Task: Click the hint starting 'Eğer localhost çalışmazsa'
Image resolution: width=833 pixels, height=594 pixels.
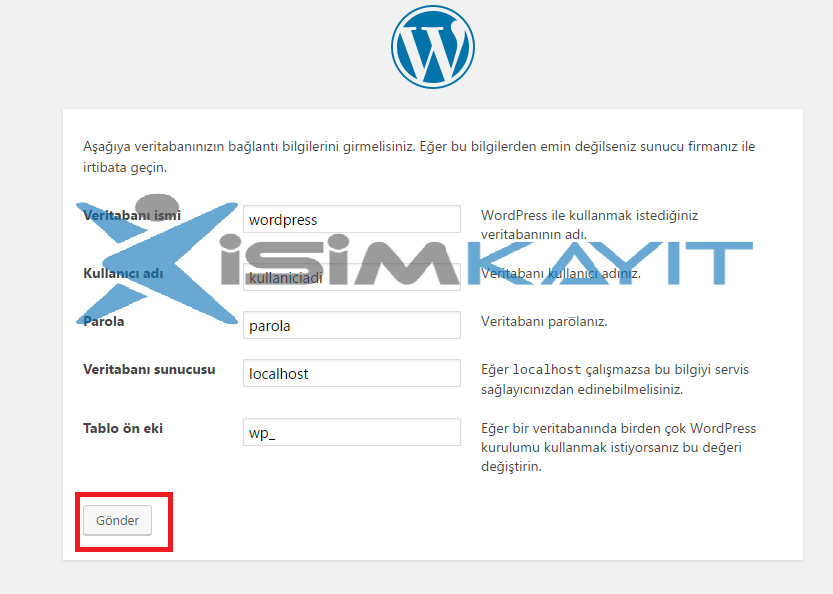Action: pyautogui.click(x=615, y=379)
